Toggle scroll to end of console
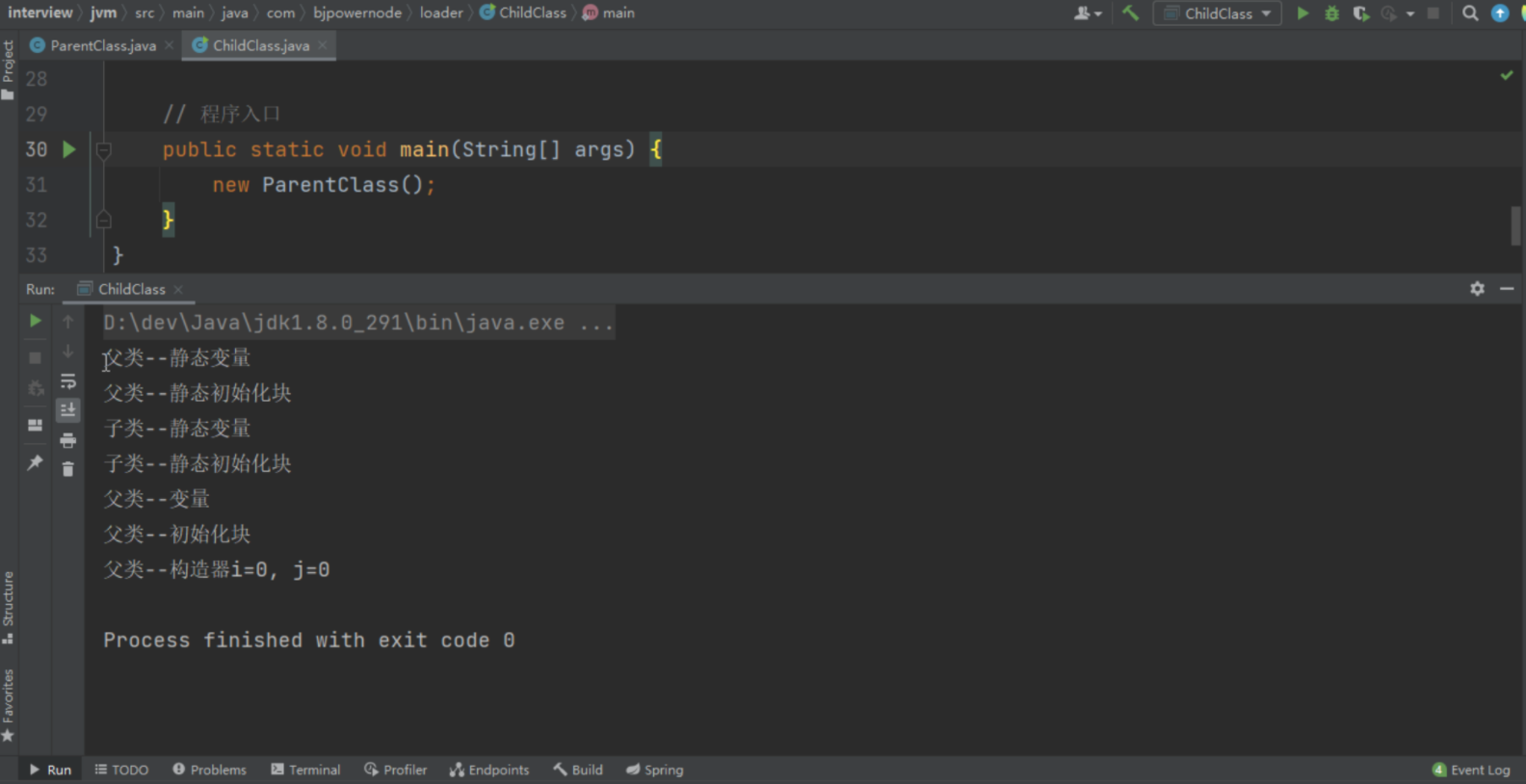 pos(68,410)
